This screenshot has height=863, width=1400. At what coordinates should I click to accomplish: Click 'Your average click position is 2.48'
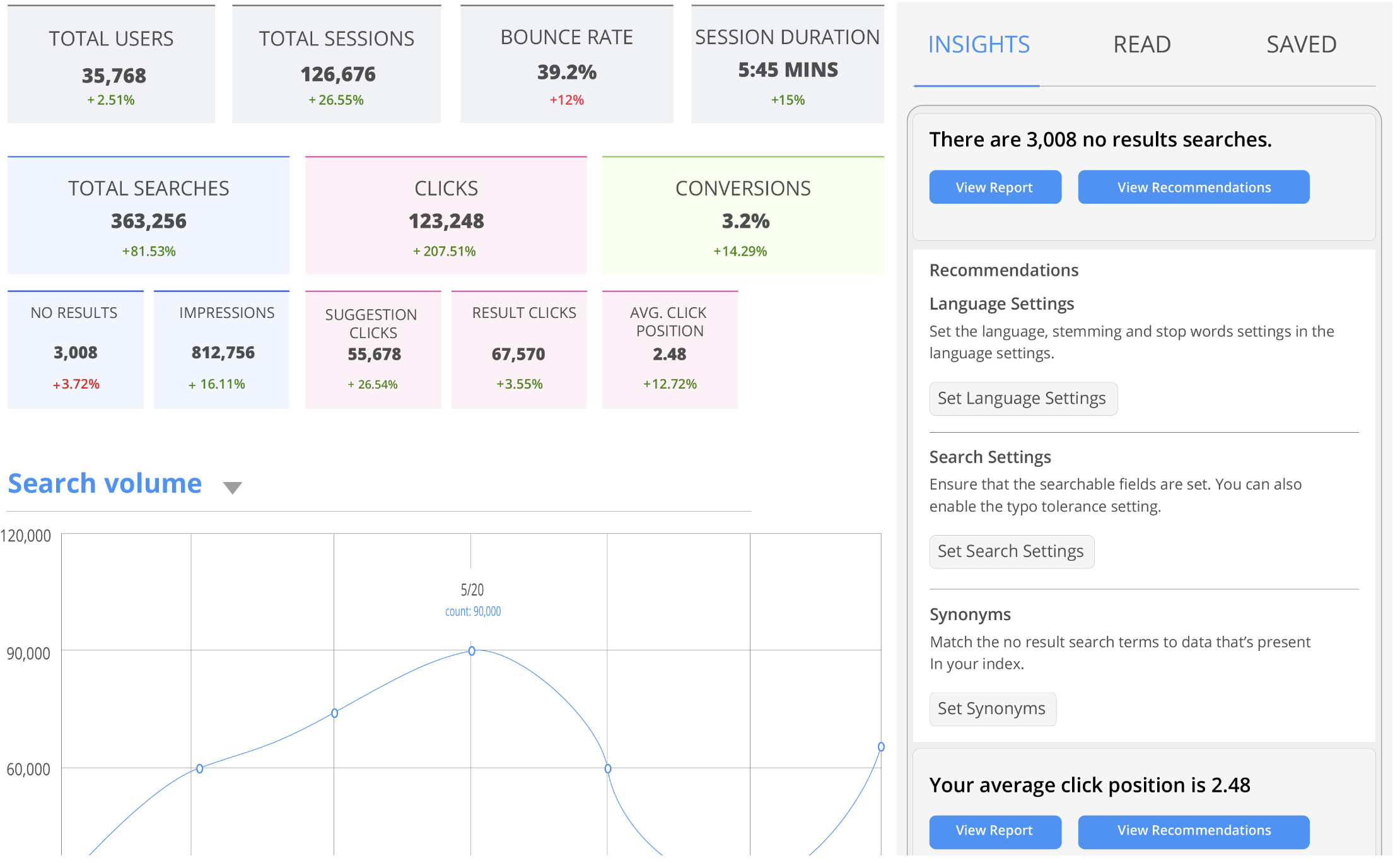click(1090, 785)
